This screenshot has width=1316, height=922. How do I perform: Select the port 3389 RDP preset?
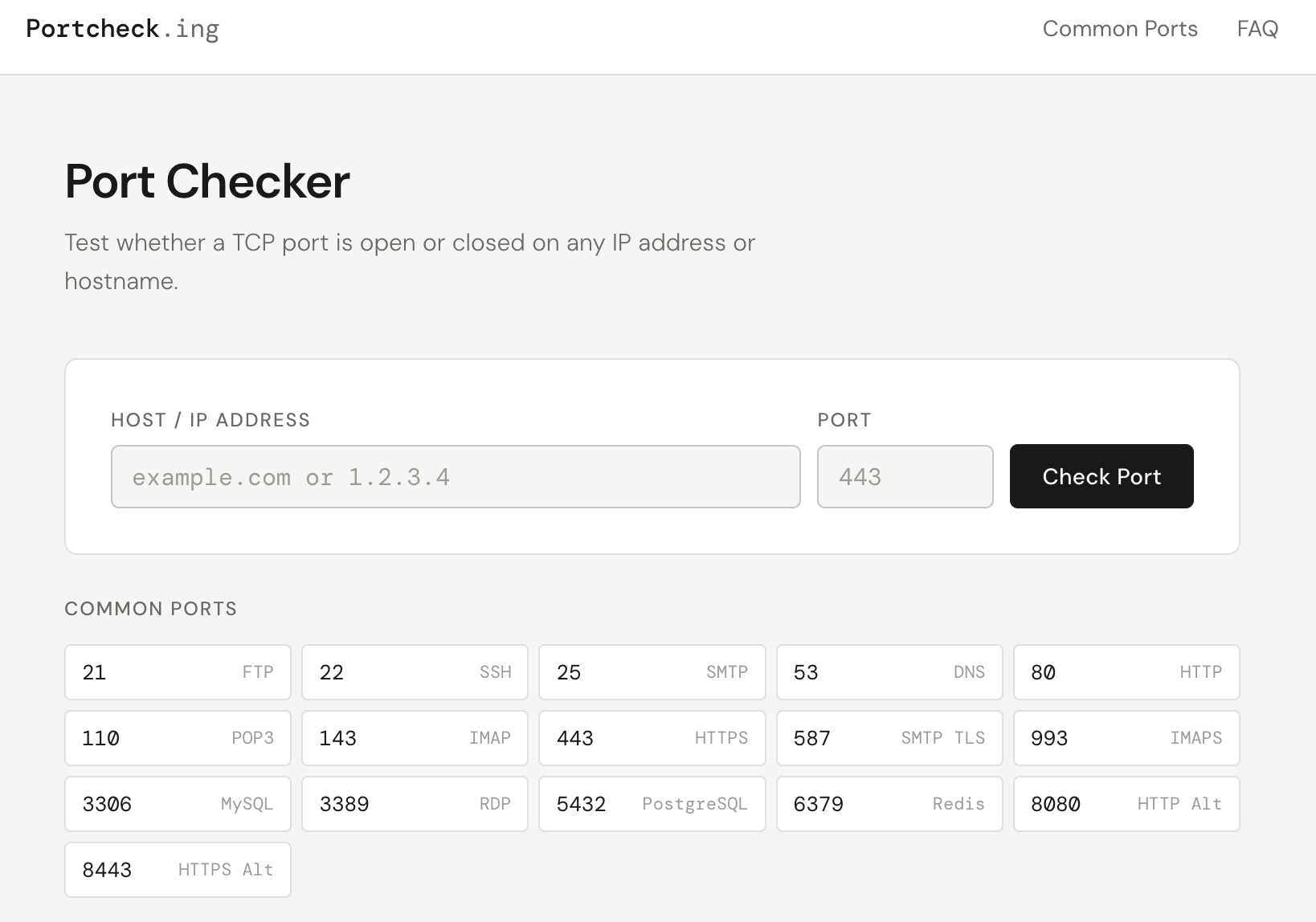(x=415, y=804)
